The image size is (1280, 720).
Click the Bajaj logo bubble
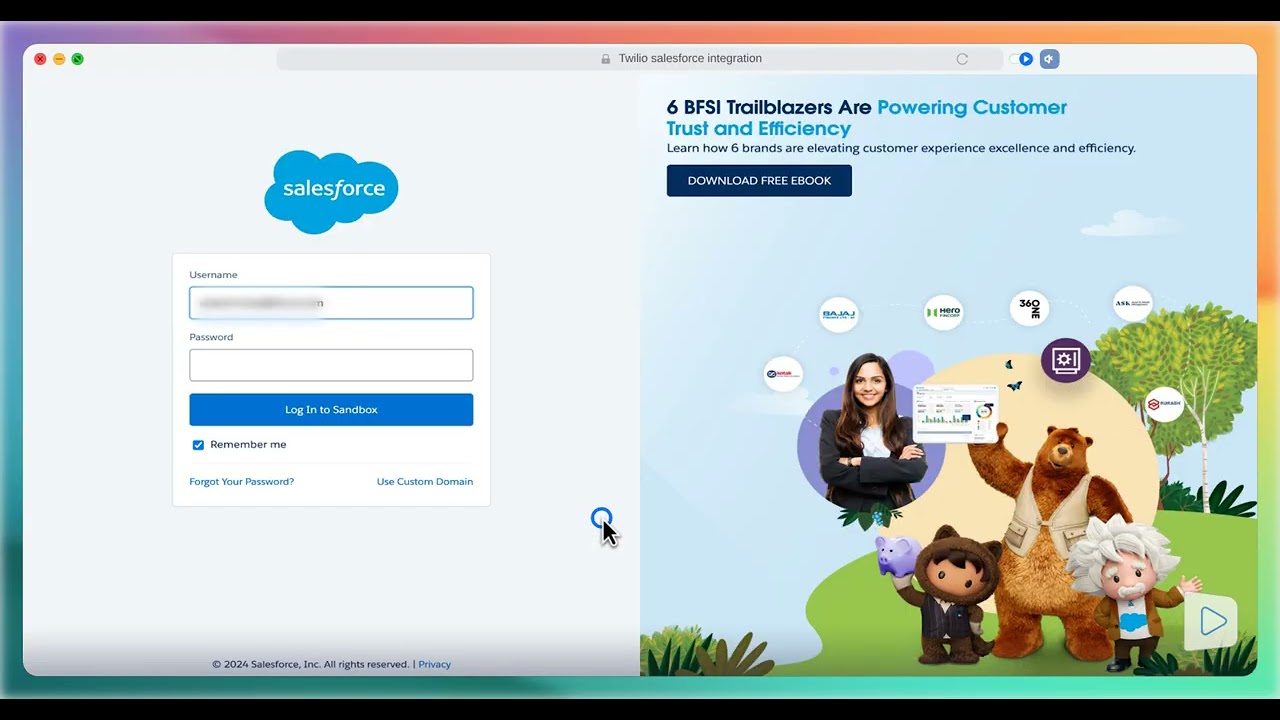point(838,314)
